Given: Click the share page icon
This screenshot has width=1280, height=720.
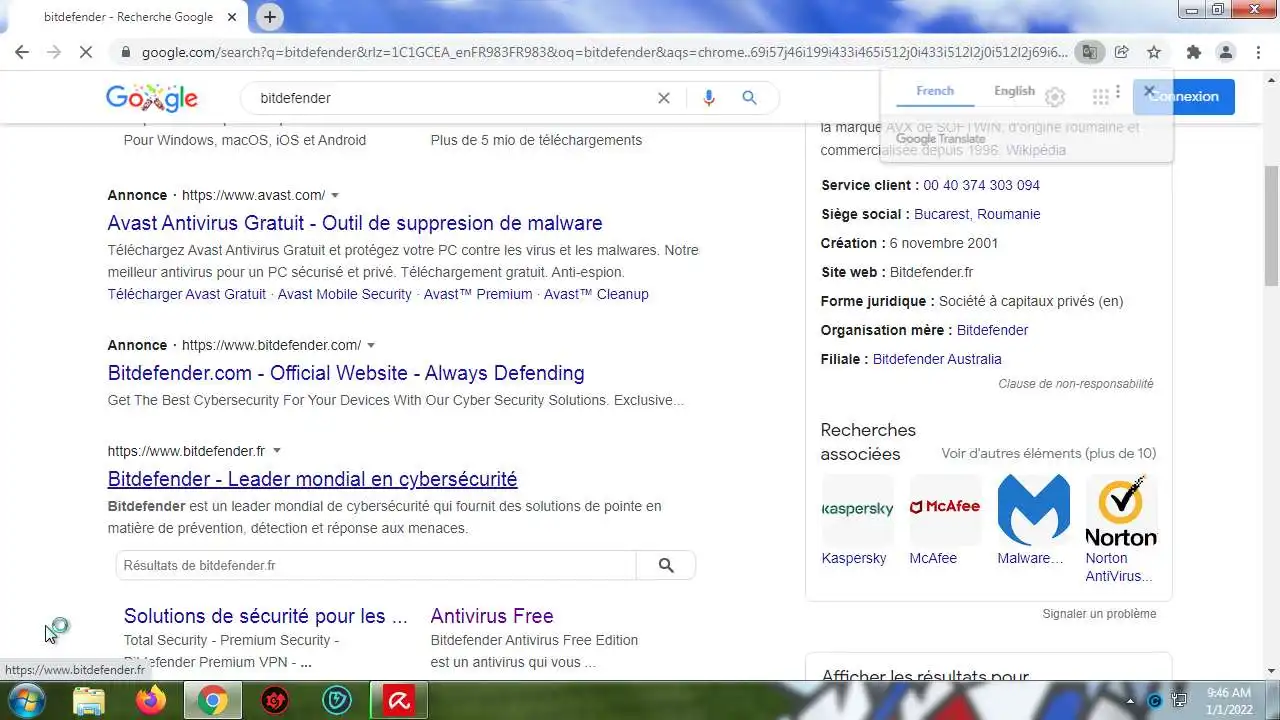Looking at the screenshot, I should click(x=1122, y=52).
